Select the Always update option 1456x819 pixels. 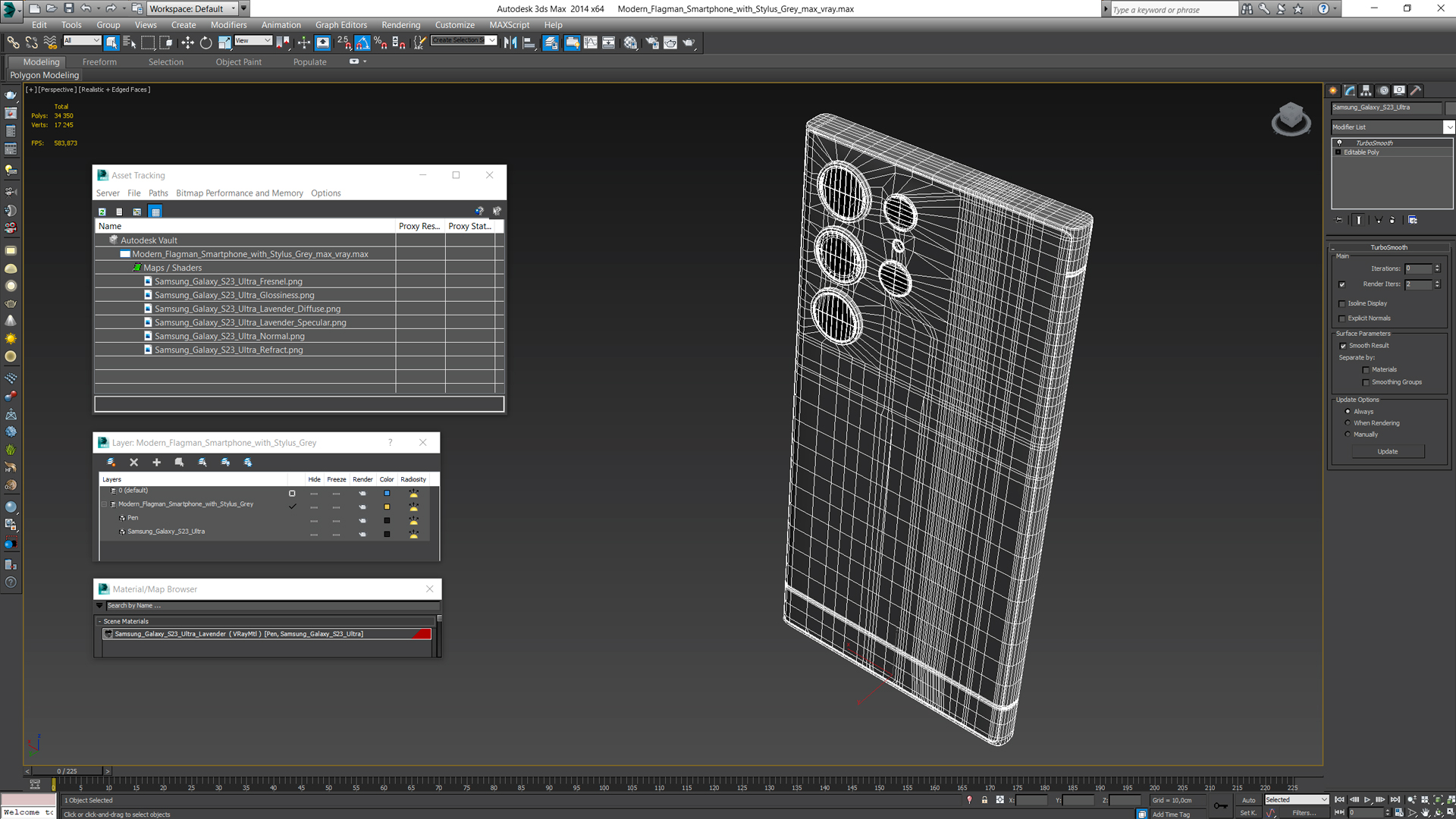tap(1348, 412)
